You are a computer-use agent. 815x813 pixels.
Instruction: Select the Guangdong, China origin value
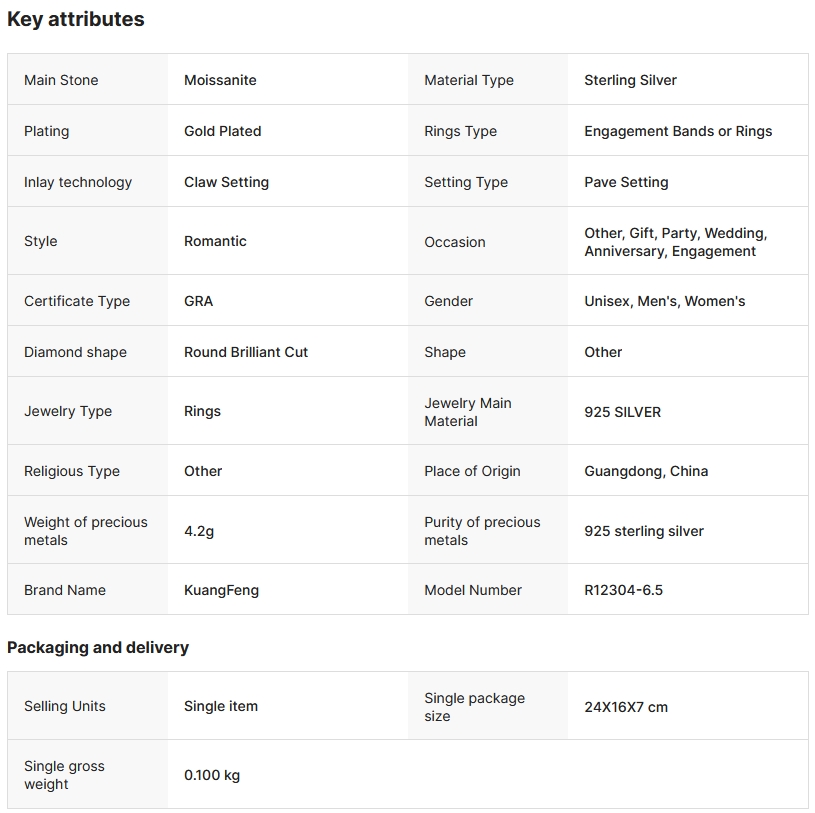click(x=646, y=471)
